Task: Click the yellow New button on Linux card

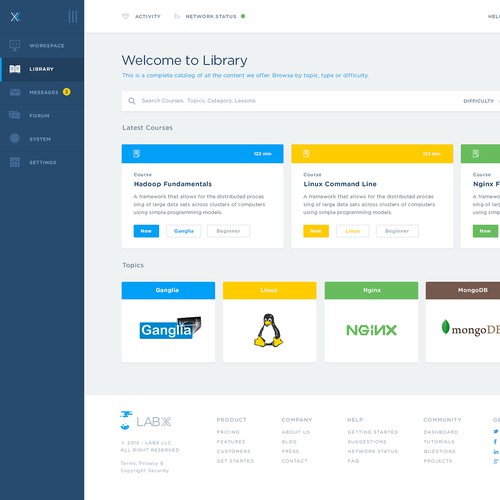Action: click(316, 231)
